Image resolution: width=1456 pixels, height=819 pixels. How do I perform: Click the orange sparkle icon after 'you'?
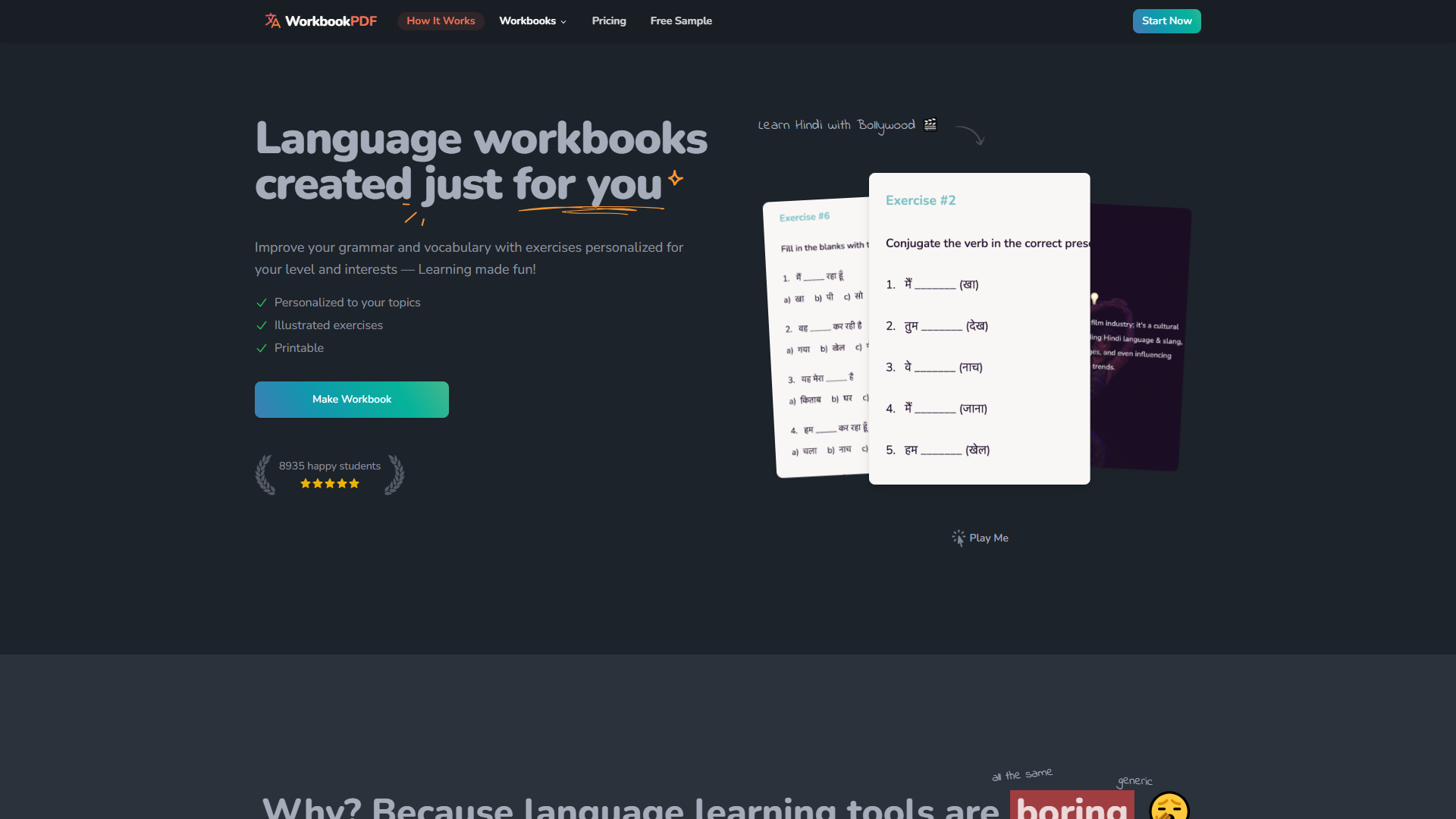[676, 178]
